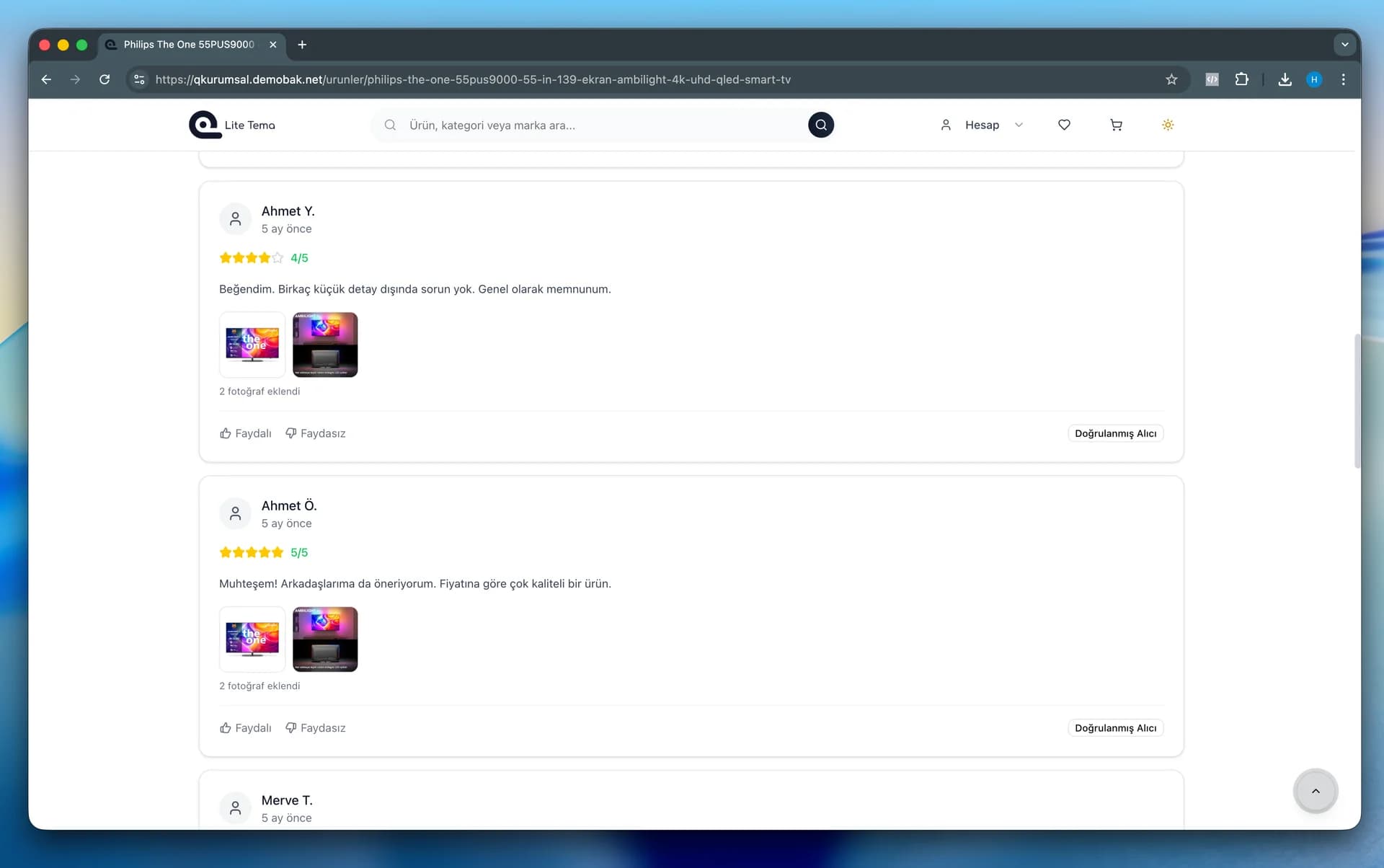Image resolution: width=1384 pixels, height=868 pixels.
Task: Open the tab search chevron dropdown
Action: [x=1344, y=45]
